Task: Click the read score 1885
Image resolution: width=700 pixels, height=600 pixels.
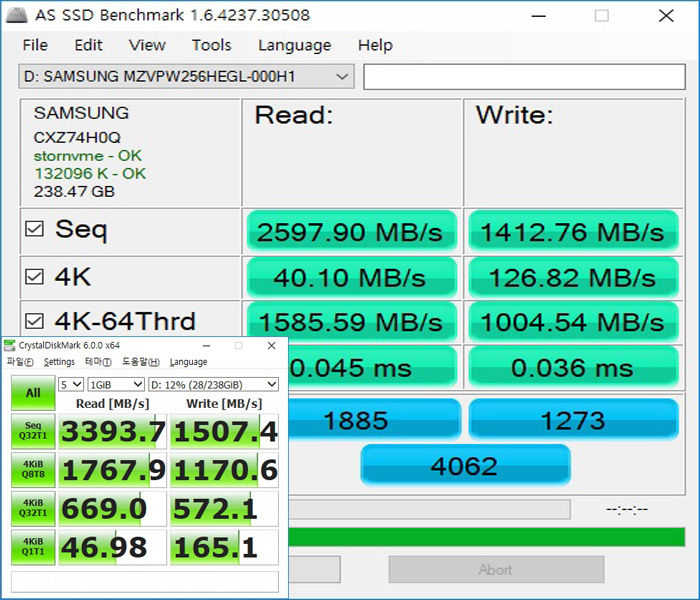Action: 374,420
